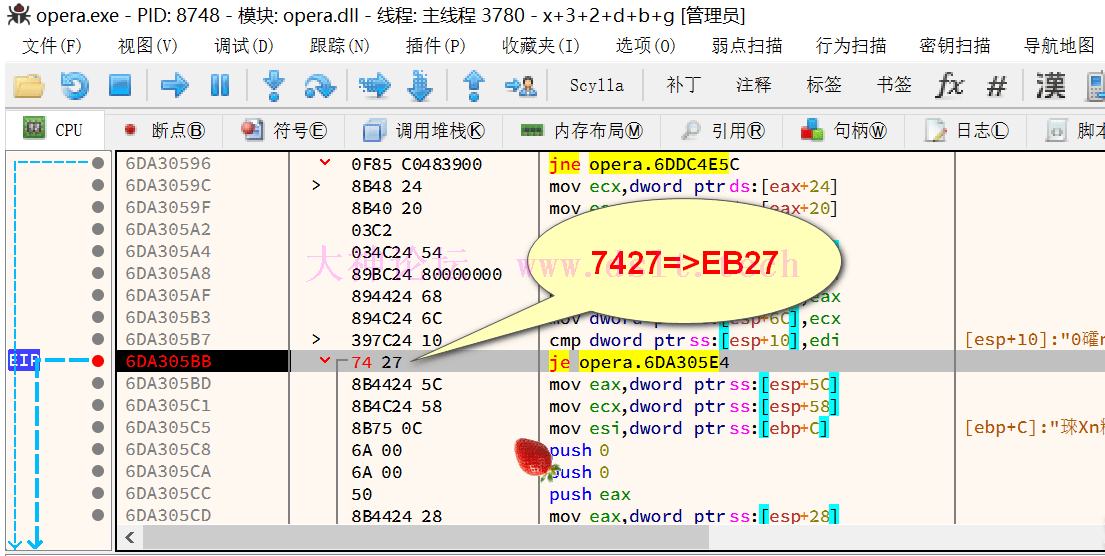Click the horizontal scrollbar left arrow
Image resolution: width=1105 pixels, height=556 pixels.
[129, 538]
